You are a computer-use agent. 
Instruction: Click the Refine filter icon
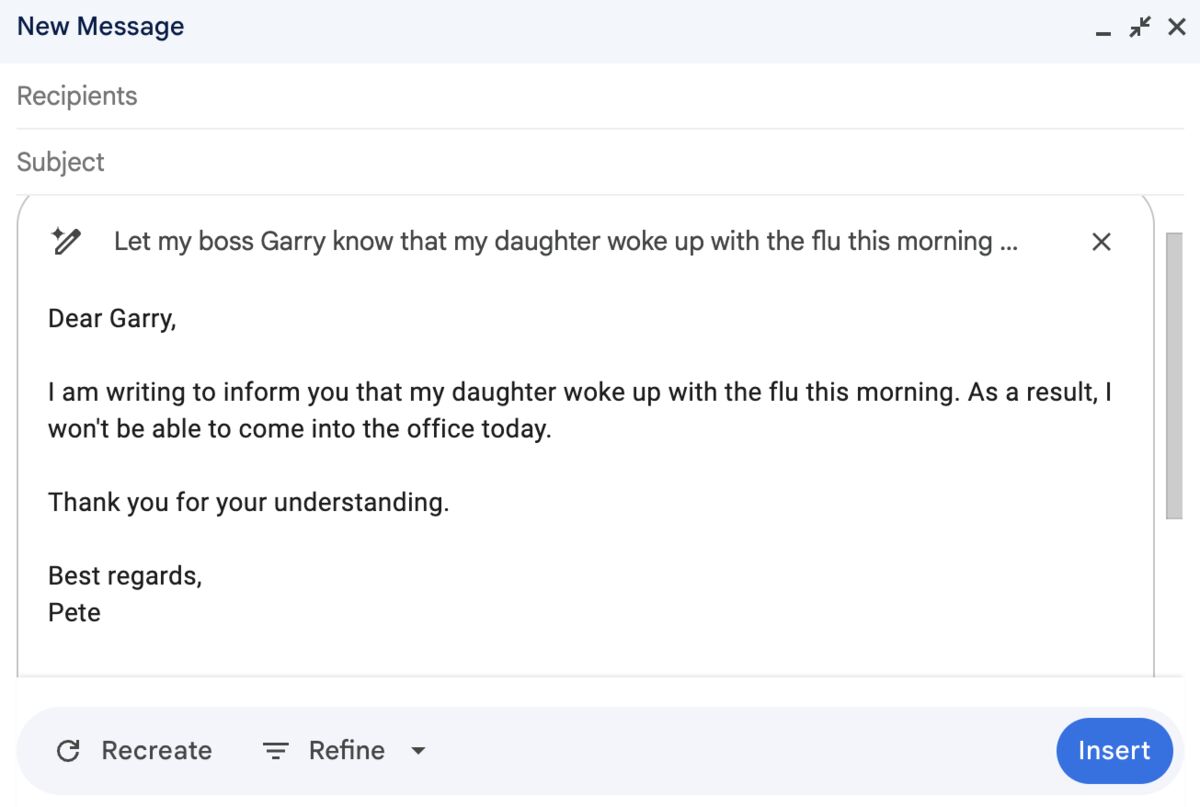pos(274,750)
